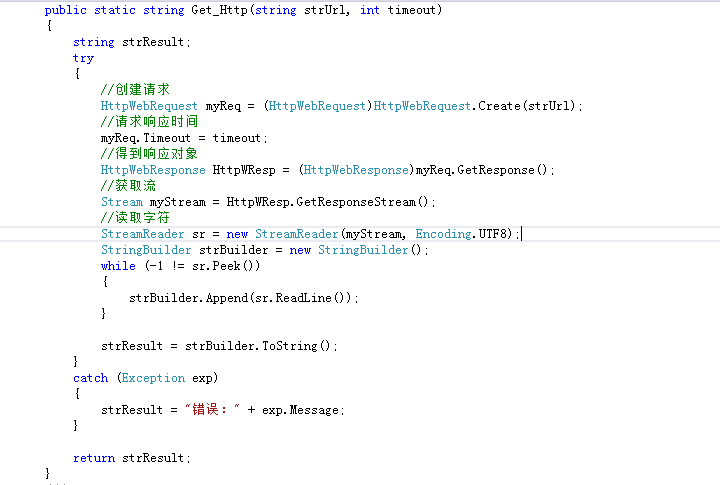Viewport: 720px width, 485px height.
Task: Click the myReq.Timeout assignment line
Action: tap(184, 138)
